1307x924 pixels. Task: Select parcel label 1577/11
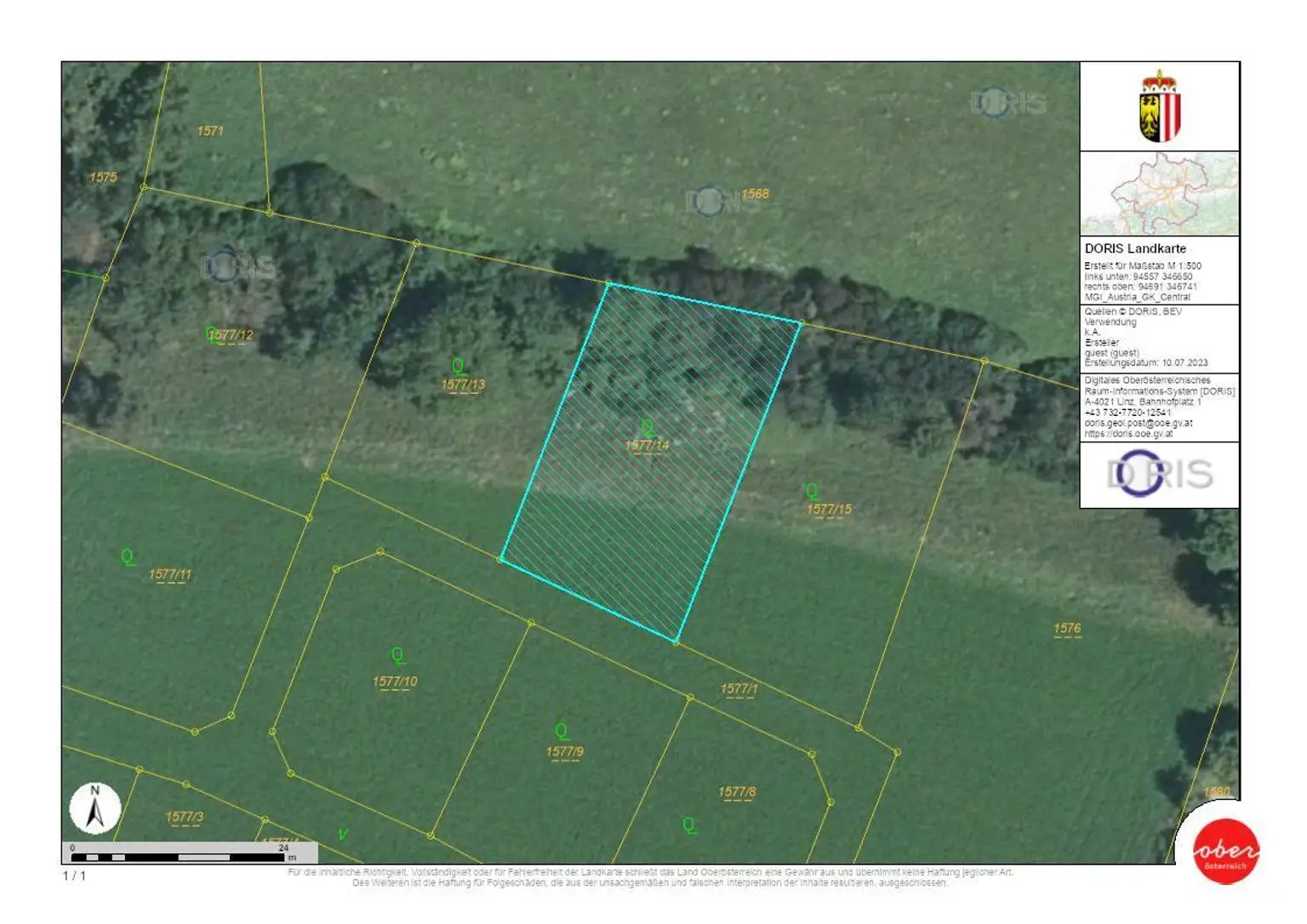(x=170, y=574)
